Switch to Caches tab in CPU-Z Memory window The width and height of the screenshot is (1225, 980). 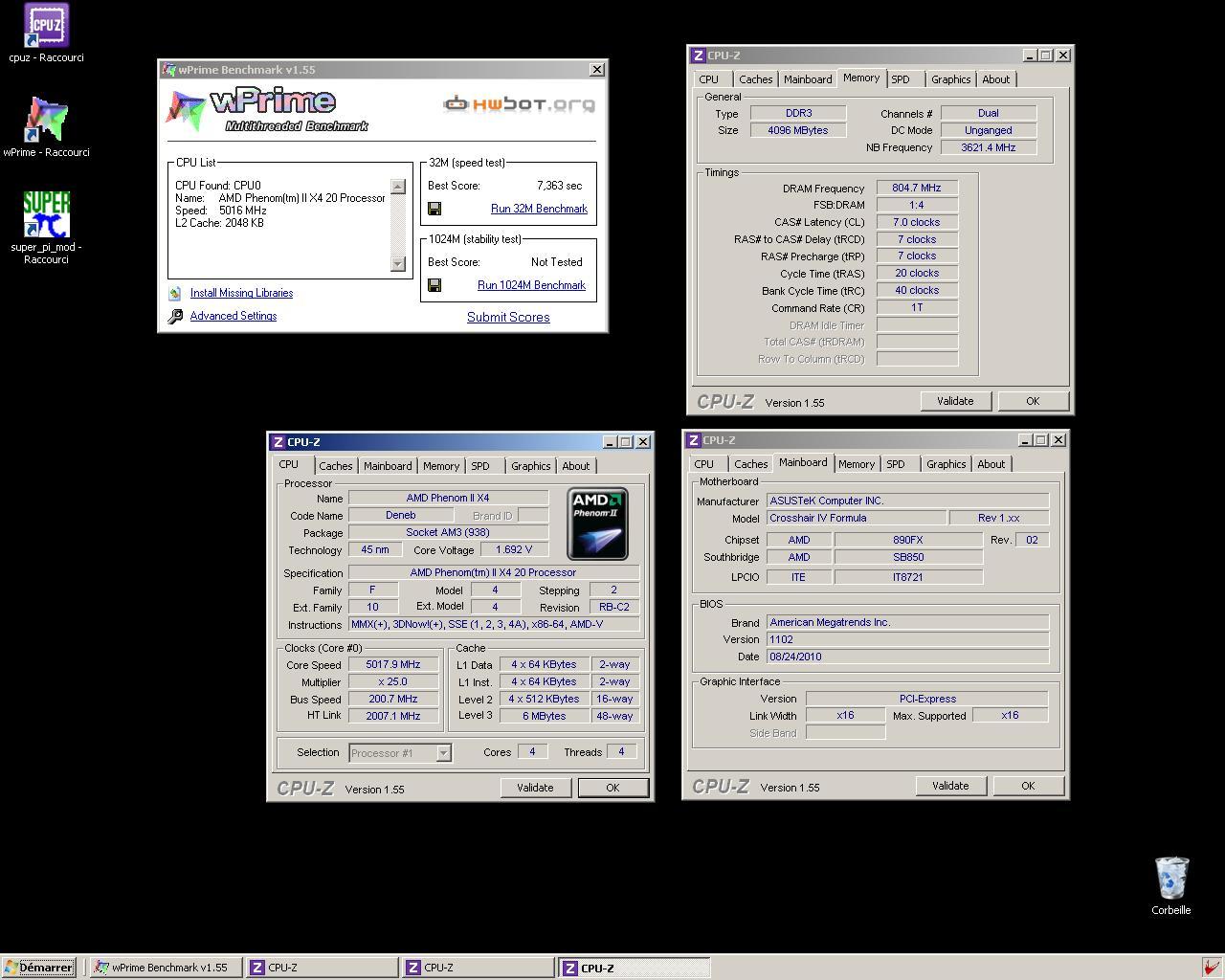click(755, 79)
